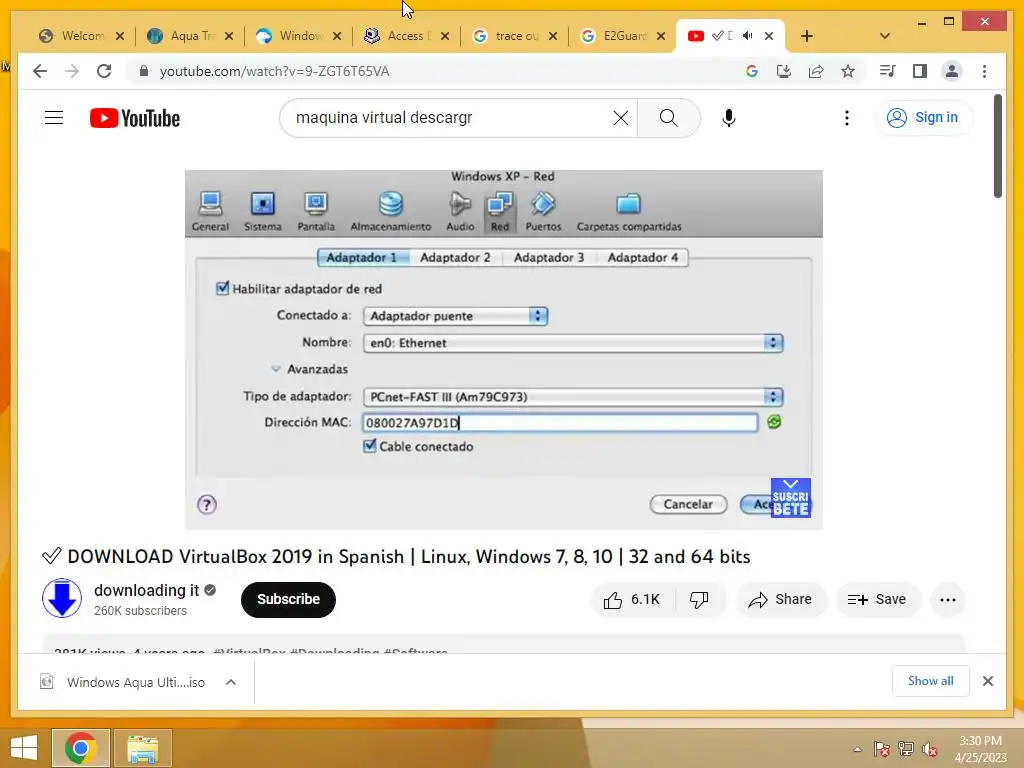This screenshot has width=1024, height=768.
Task: Open volume speaker tray icon
Action: (929, 749)
